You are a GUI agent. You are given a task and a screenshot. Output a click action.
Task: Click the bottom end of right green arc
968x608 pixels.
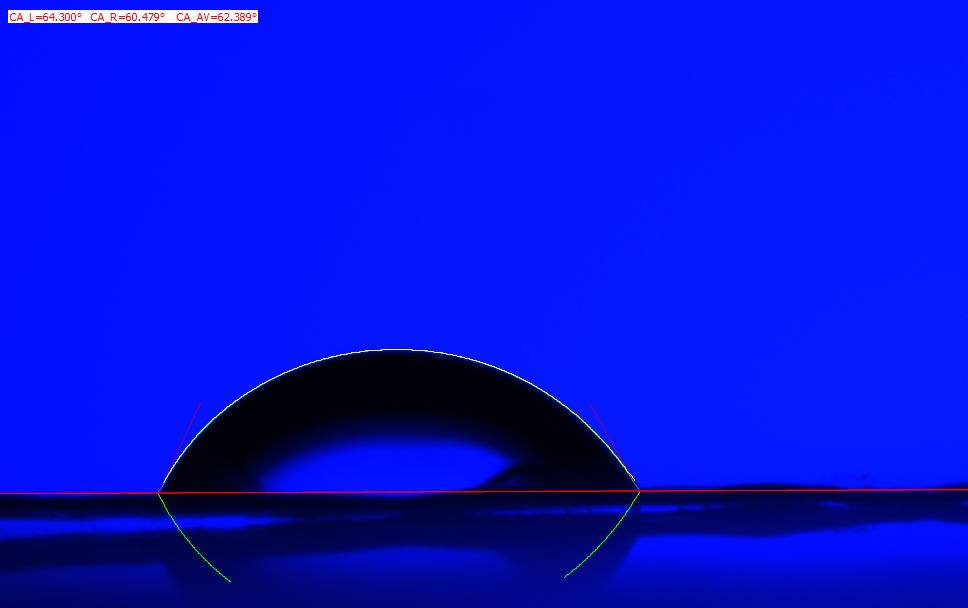pyautogui.click(x=566, y=577)
